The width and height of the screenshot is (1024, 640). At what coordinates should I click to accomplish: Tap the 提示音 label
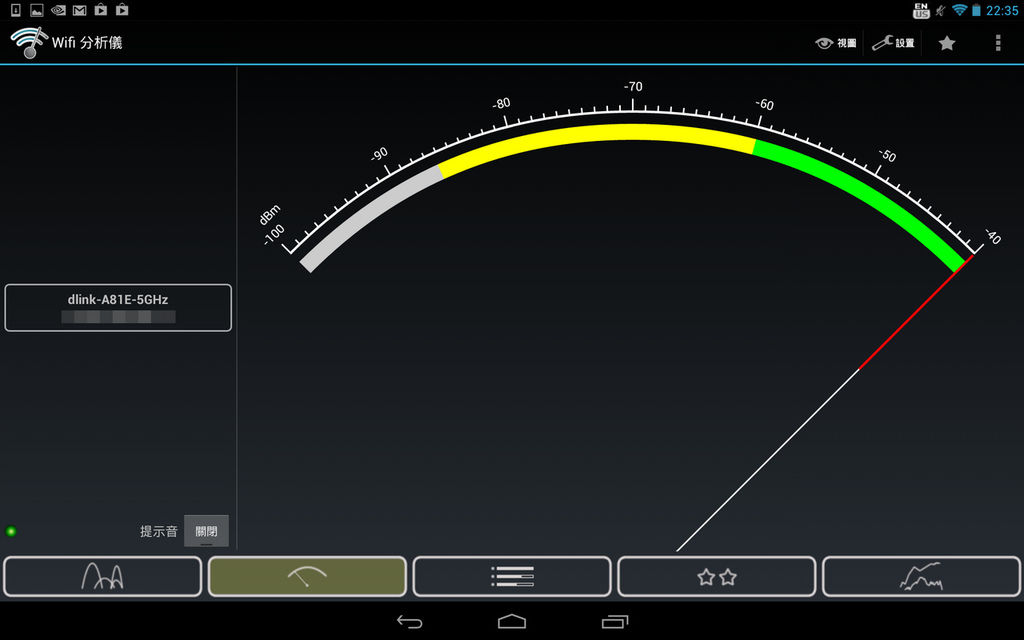159,532
